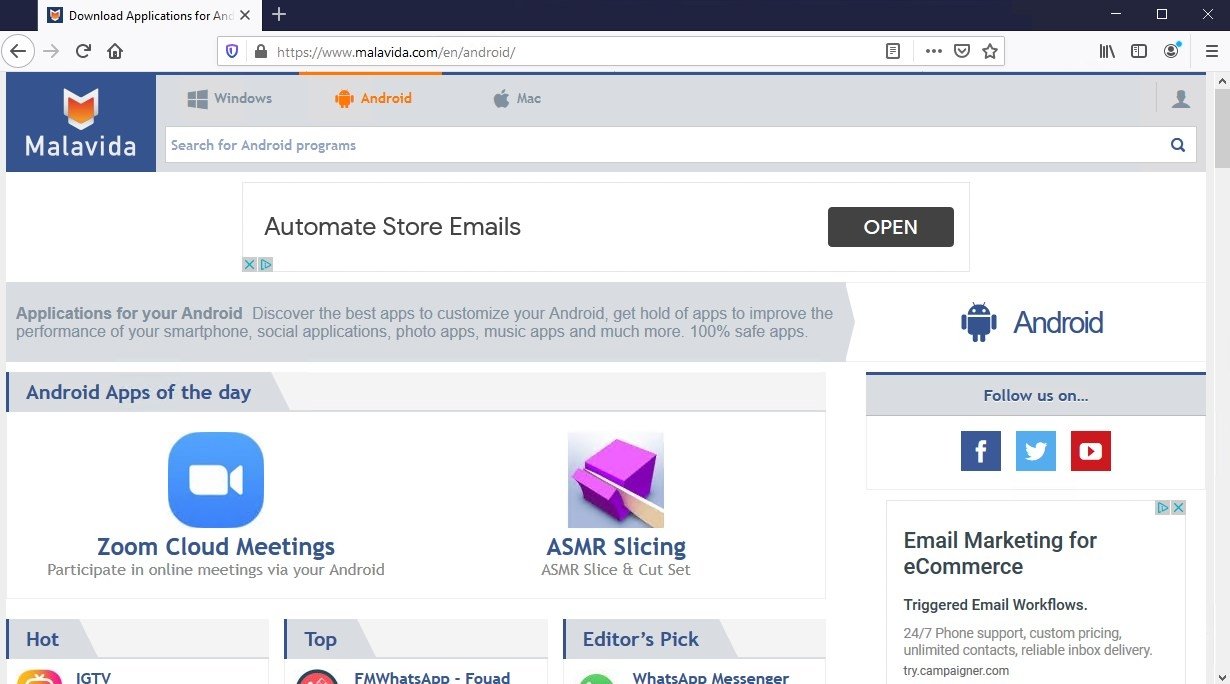Open a new browser tab
Viewport: 1230px width, 684px height.
tap(279, 15)
